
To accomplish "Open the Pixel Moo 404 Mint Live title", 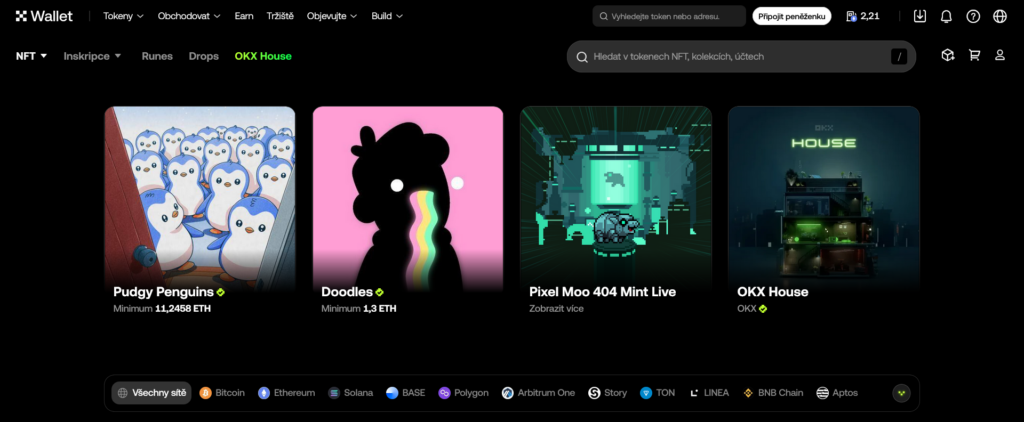I will (603, 292).
